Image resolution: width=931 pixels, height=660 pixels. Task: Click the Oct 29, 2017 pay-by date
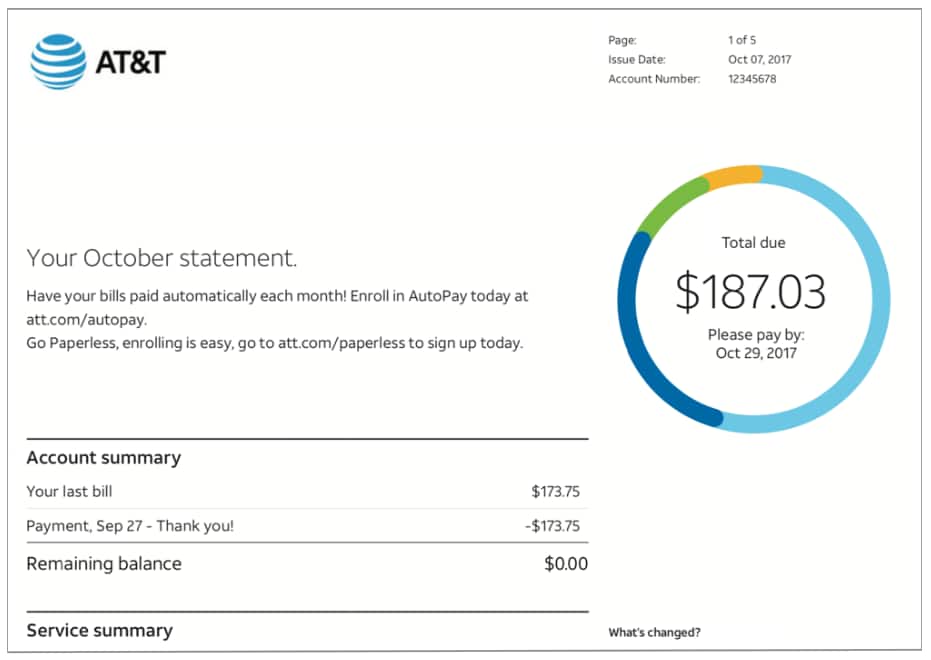point(755,352)
